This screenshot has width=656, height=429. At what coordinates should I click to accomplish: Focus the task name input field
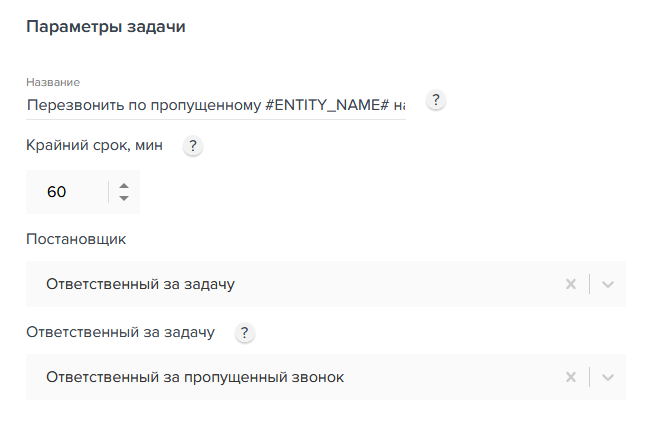[216, 104]
